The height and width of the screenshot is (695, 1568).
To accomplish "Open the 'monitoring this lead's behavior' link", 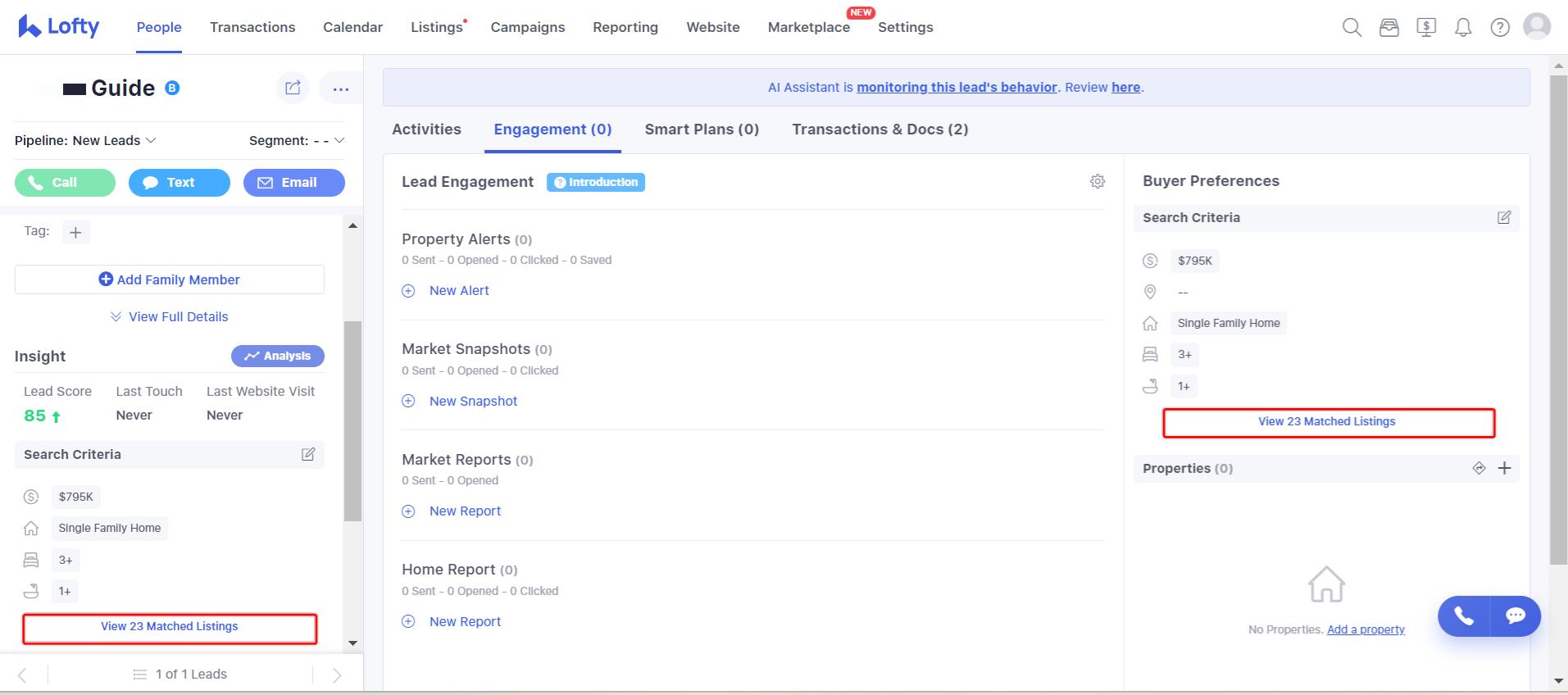I will [x=957, y=87].
